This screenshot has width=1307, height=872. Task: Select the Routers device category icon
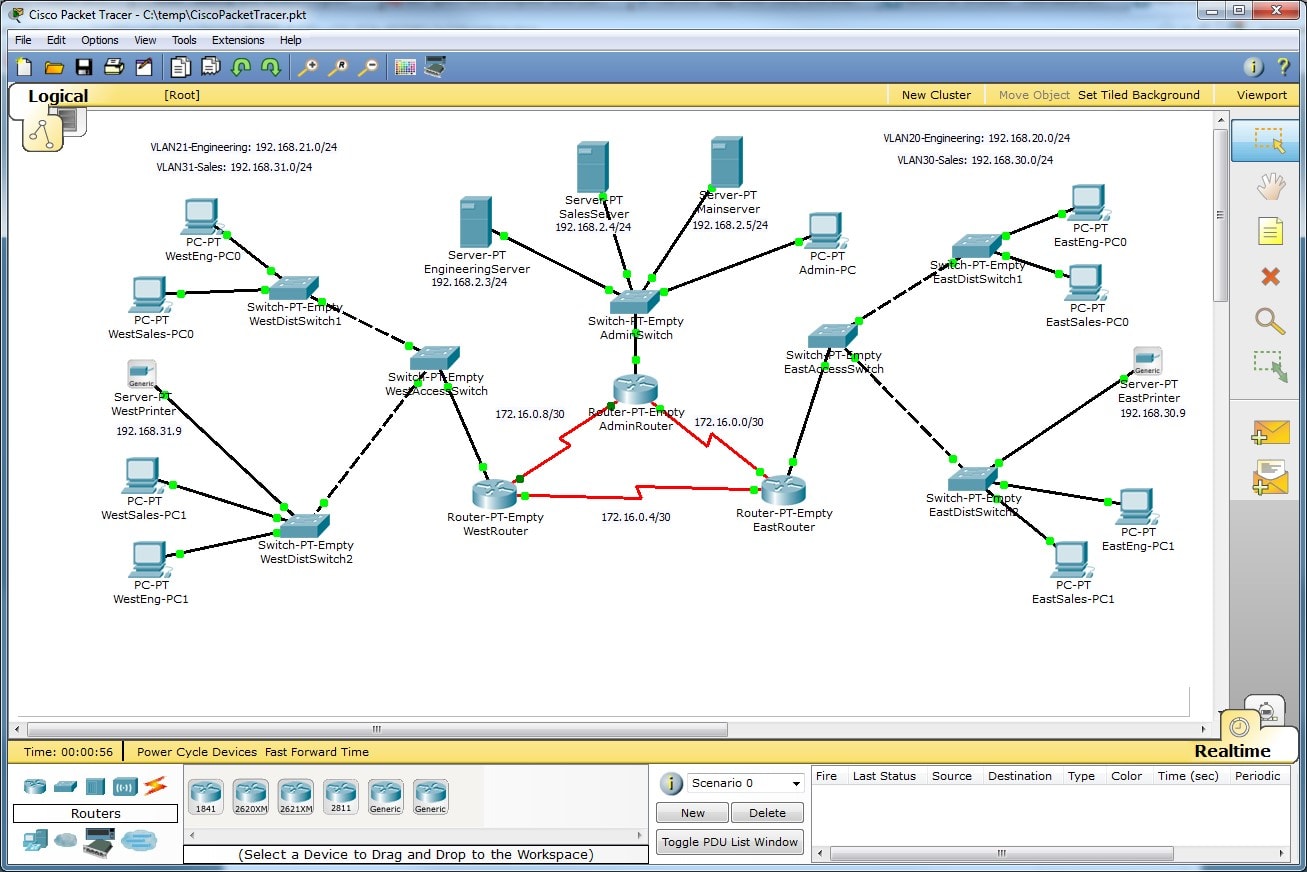tap(36, 786)
